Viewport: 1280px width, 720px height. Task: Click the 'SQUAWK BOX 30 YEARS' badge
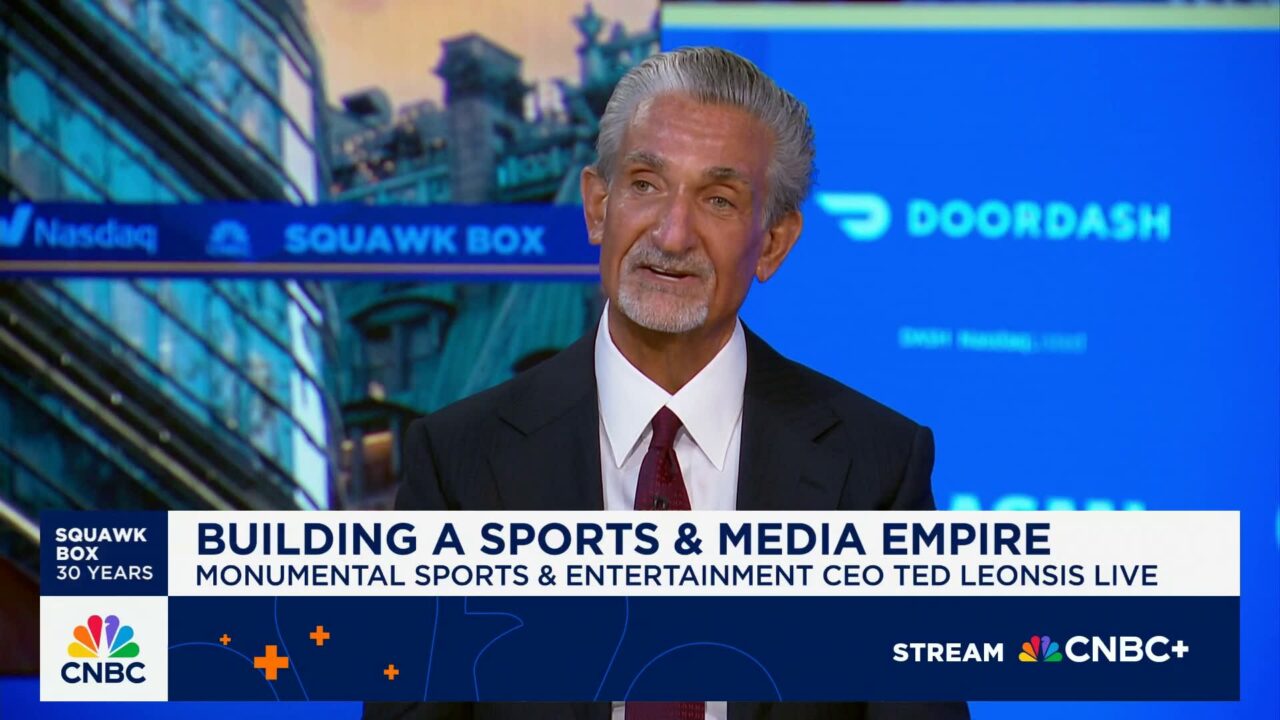coord(104,554)
